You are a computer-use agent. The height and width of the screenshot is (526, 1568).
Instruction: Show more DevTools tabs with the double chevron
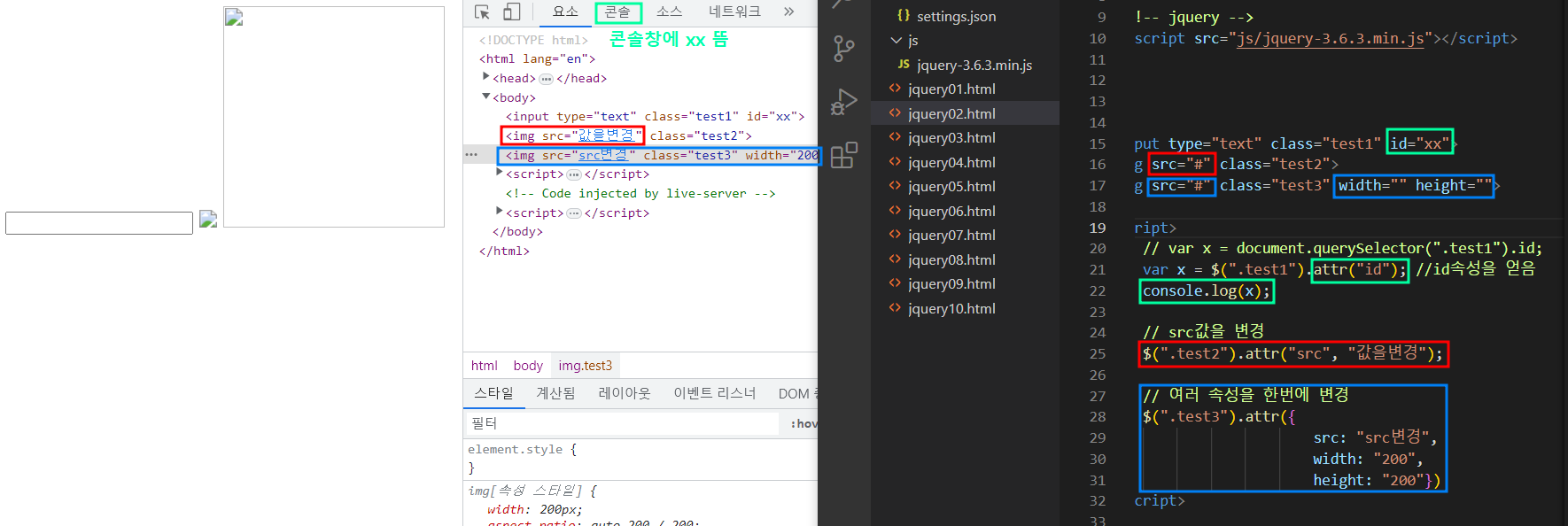788,12
